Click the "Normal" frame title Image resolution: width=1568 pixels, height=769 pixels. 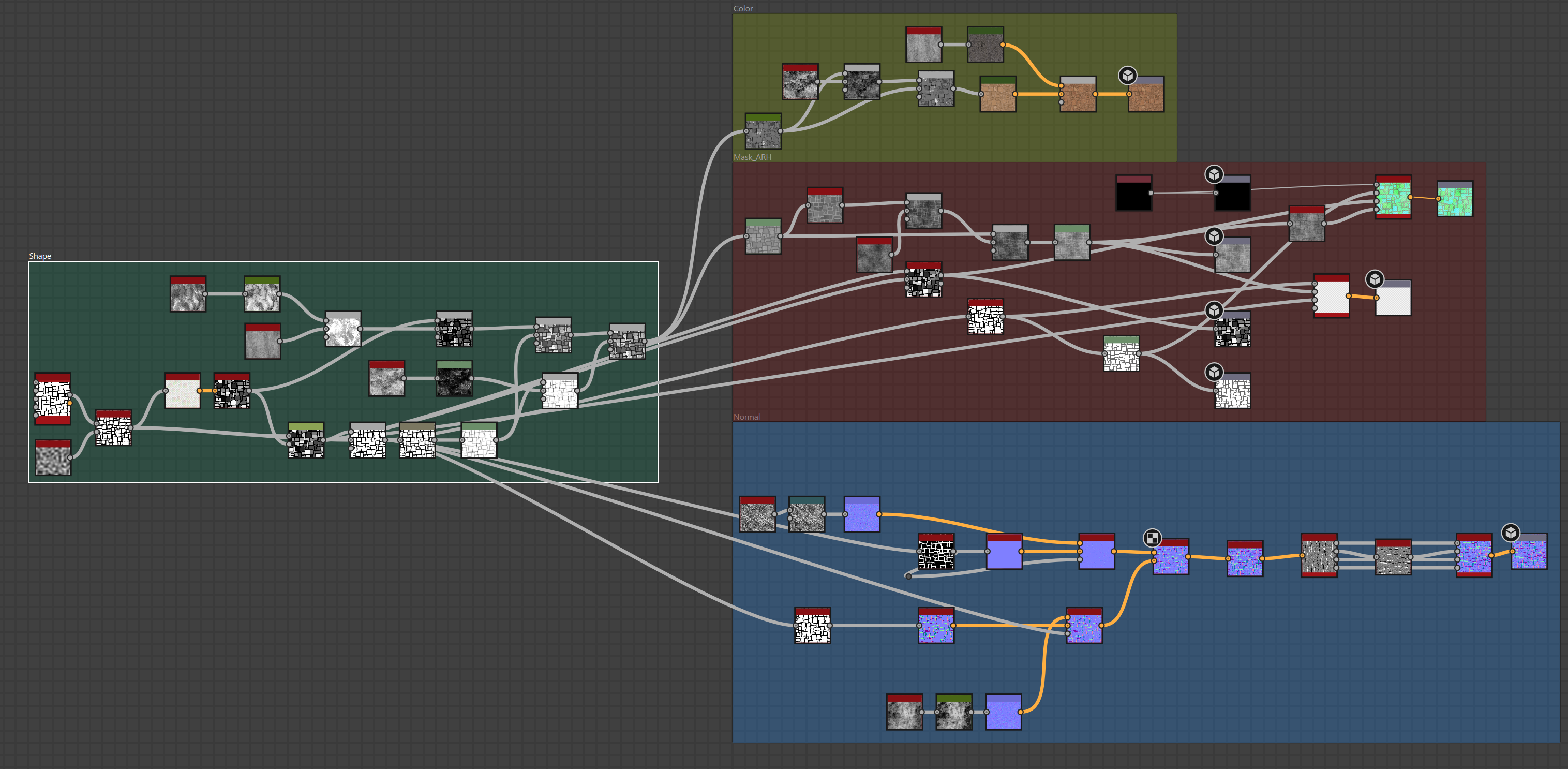coord(746,417)
